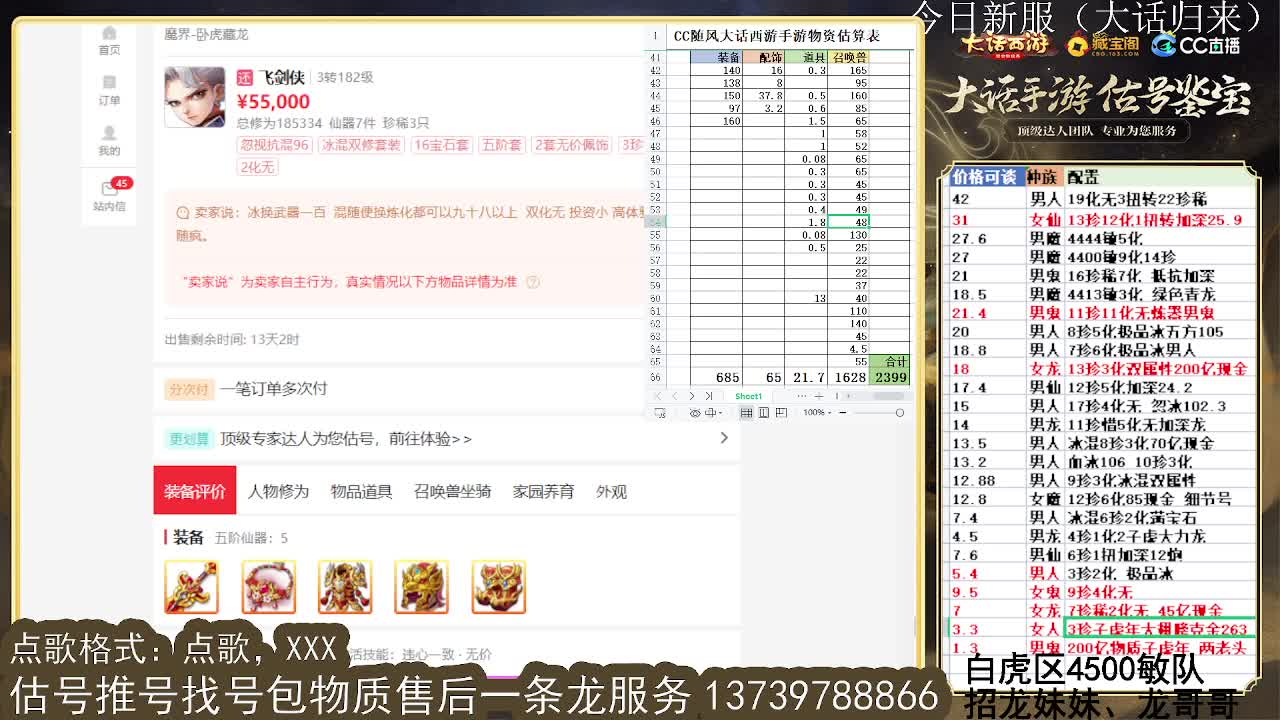The image size is (1280, 720).
Task: Switch to the 召唤兽坐骑 tab
Action: point(452,491)
